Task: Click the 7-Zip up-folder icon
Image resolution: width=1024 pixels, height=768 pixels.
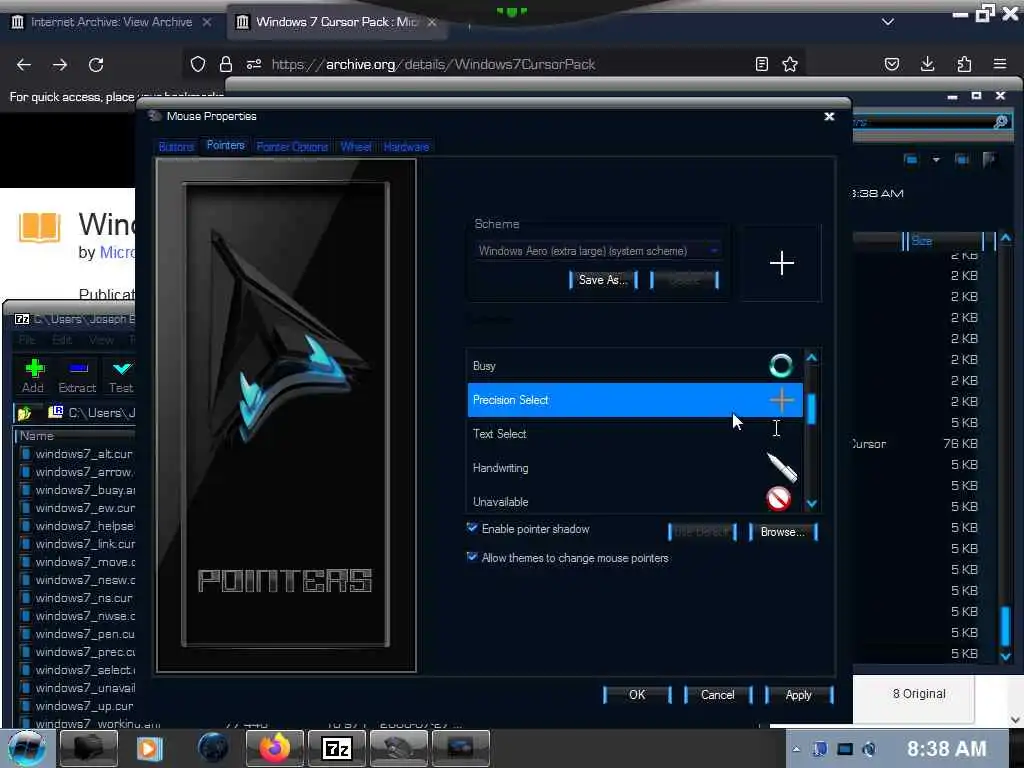Action: click(24, 413)
